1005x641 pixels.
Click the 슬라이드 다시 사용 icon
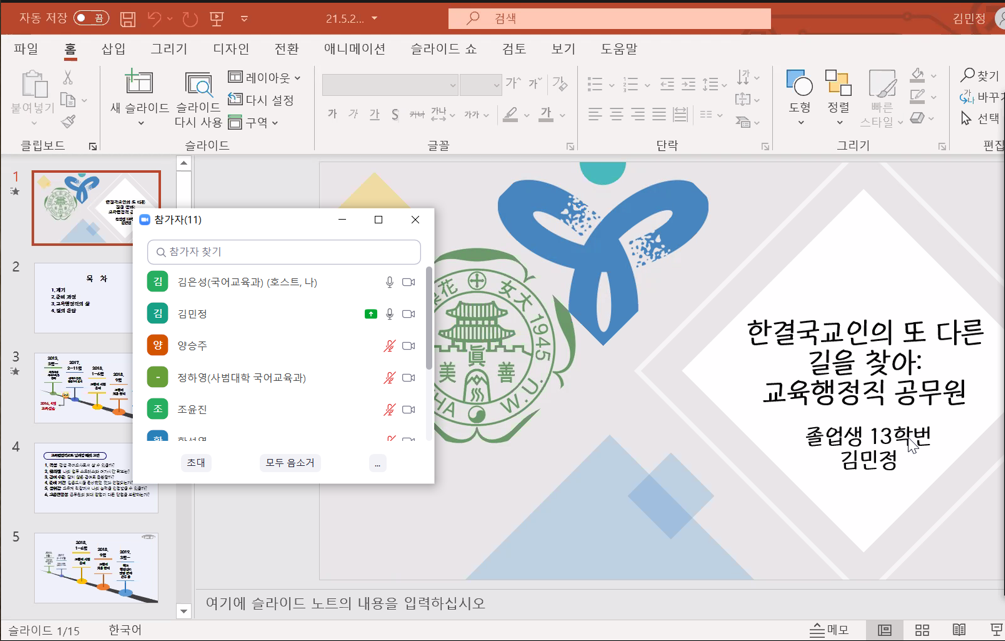click(x=198, y=84)
